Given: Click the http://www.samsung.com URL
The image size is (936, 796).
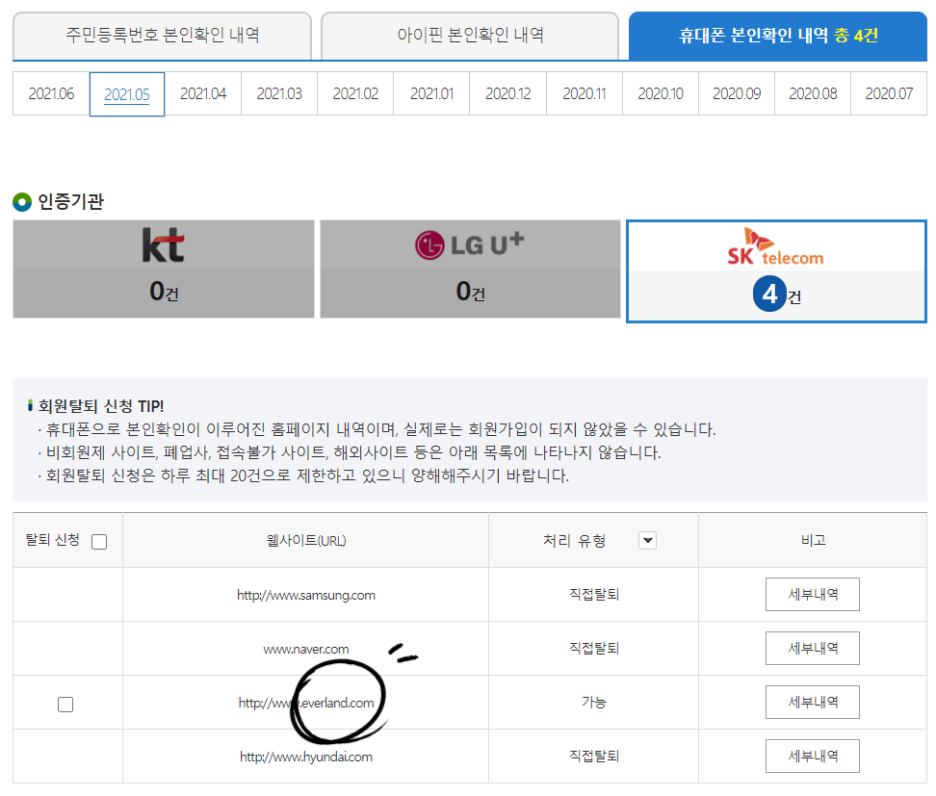Looking at the screenshot, I should tap(306, 595).
